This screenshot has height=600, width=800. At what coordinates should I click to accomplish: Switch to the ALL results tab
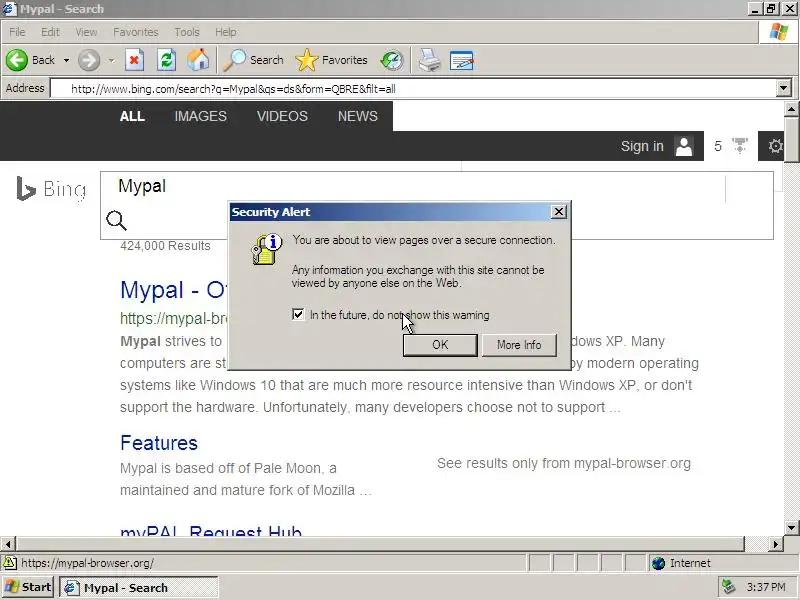coord(132,116)
